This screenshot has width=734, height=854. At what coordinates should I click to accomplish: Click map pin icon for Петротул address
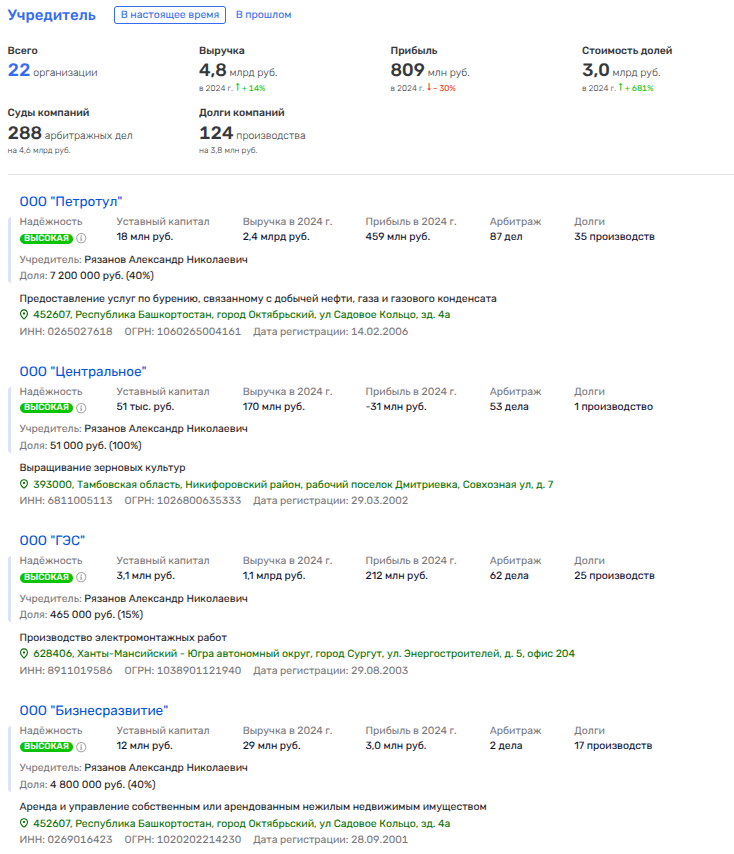[25, 315]
